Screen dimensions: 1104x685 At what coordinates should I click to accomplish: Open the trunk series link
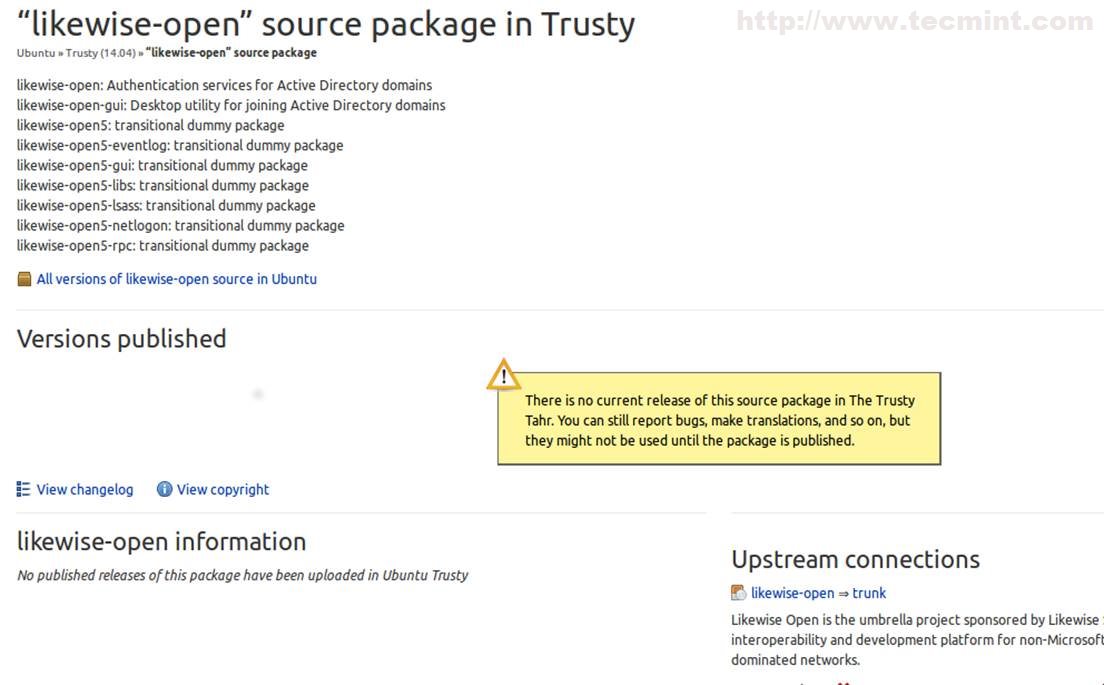pyautogui.click(x=869, y=593)
